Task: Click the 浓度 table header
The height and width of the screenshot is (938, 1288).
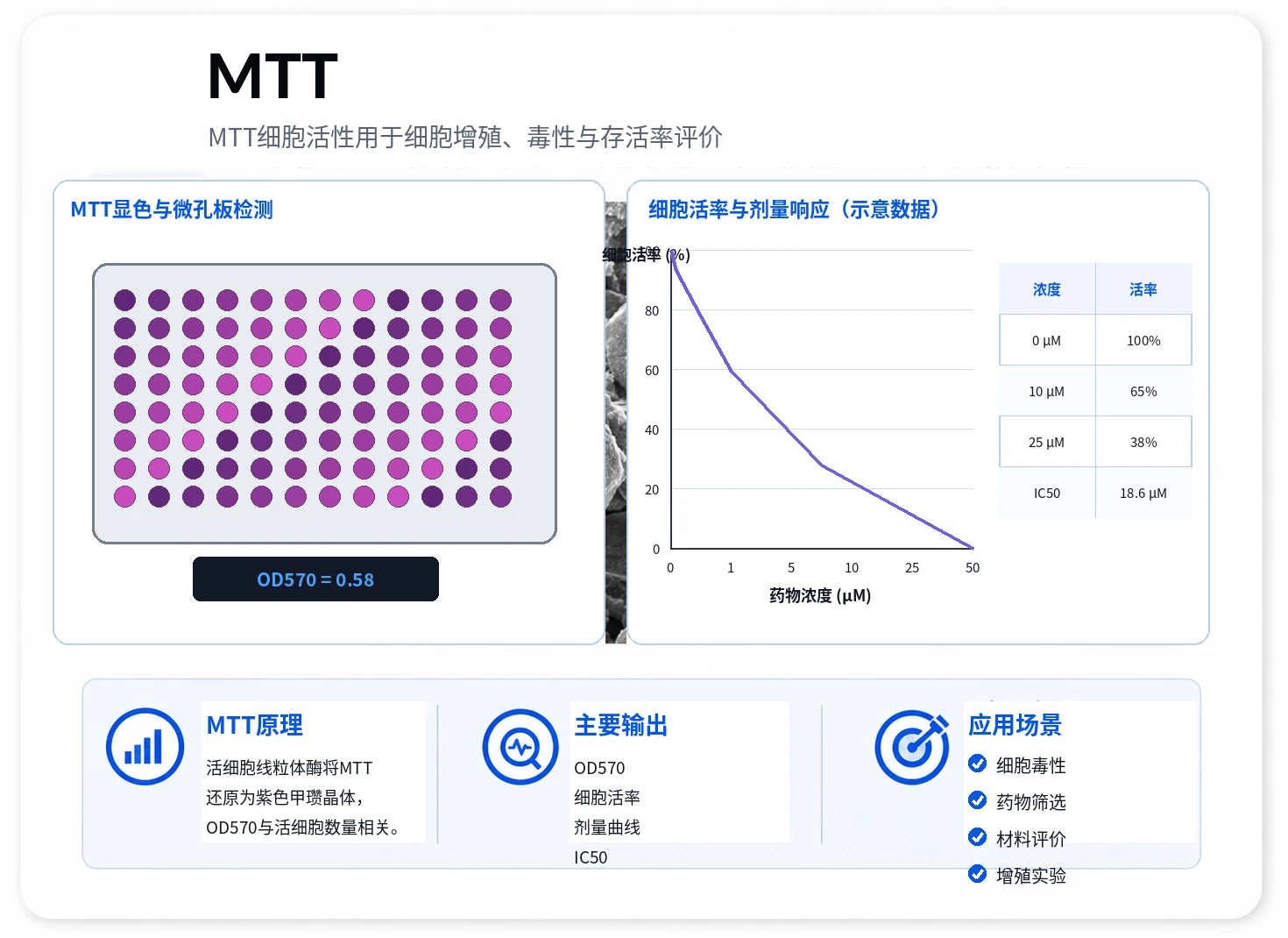Action: 1047,289
